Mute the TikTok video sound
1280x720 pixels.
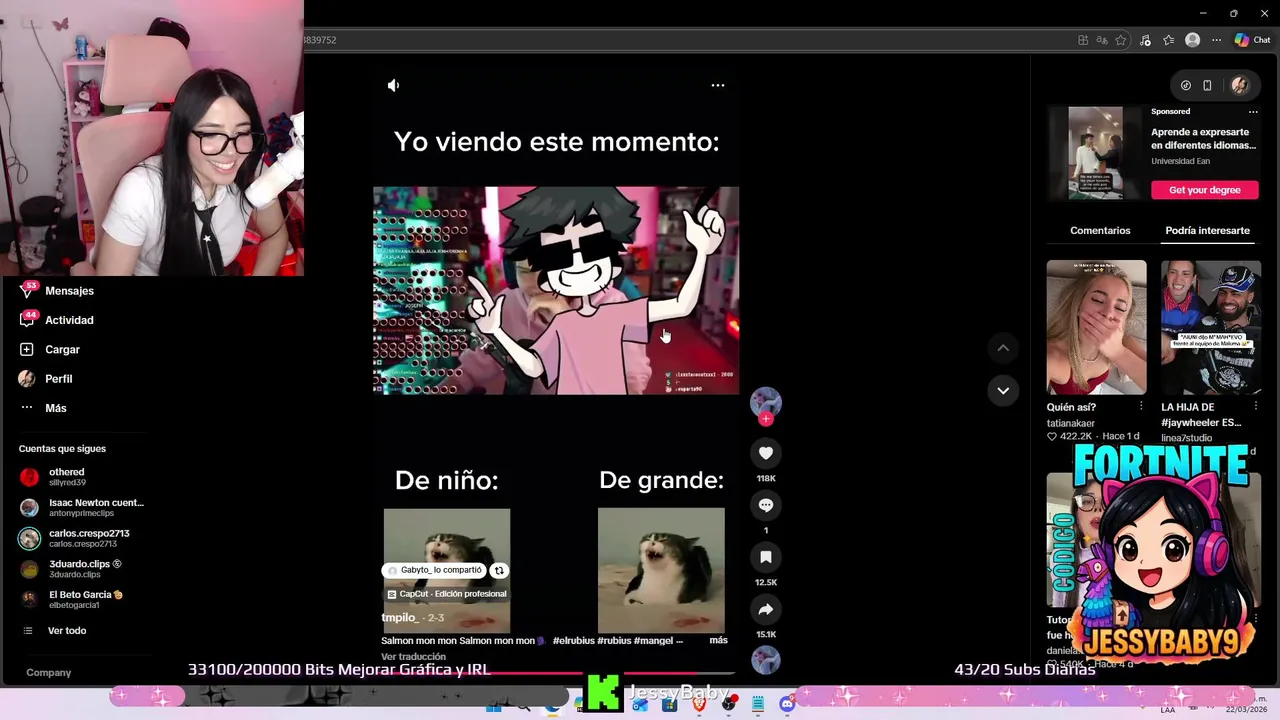click(393, 85)
